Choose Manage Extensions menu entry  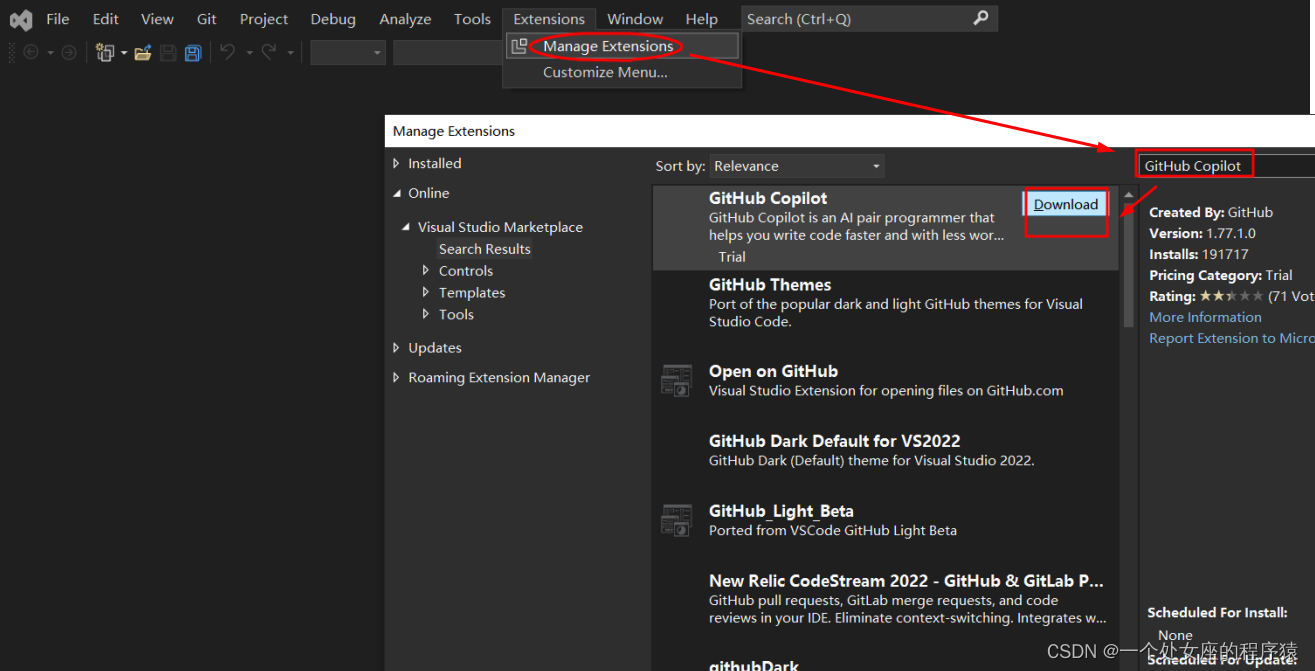point(623,46)
